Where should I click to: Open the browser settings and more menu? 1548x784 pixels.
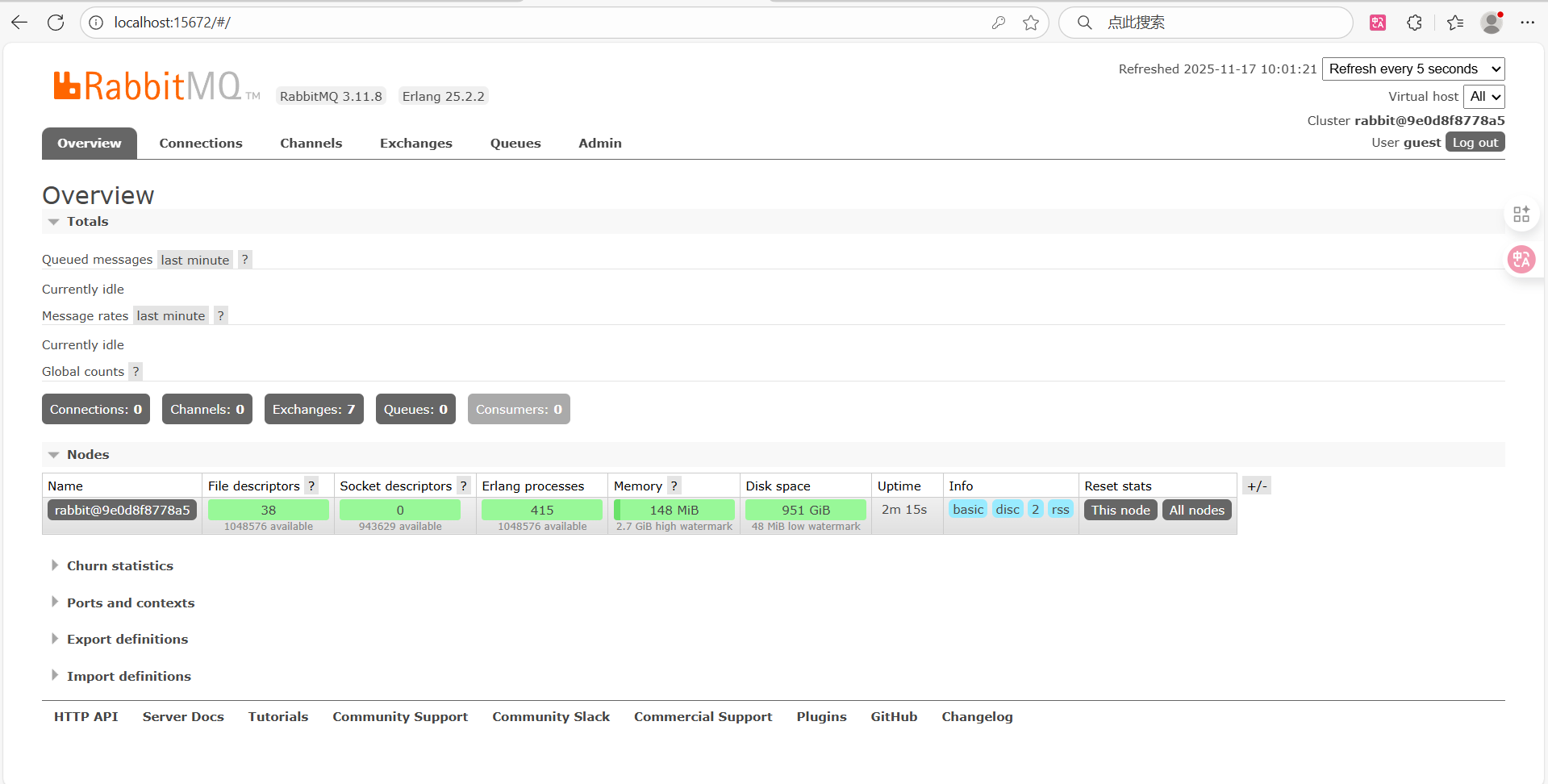1528,23
